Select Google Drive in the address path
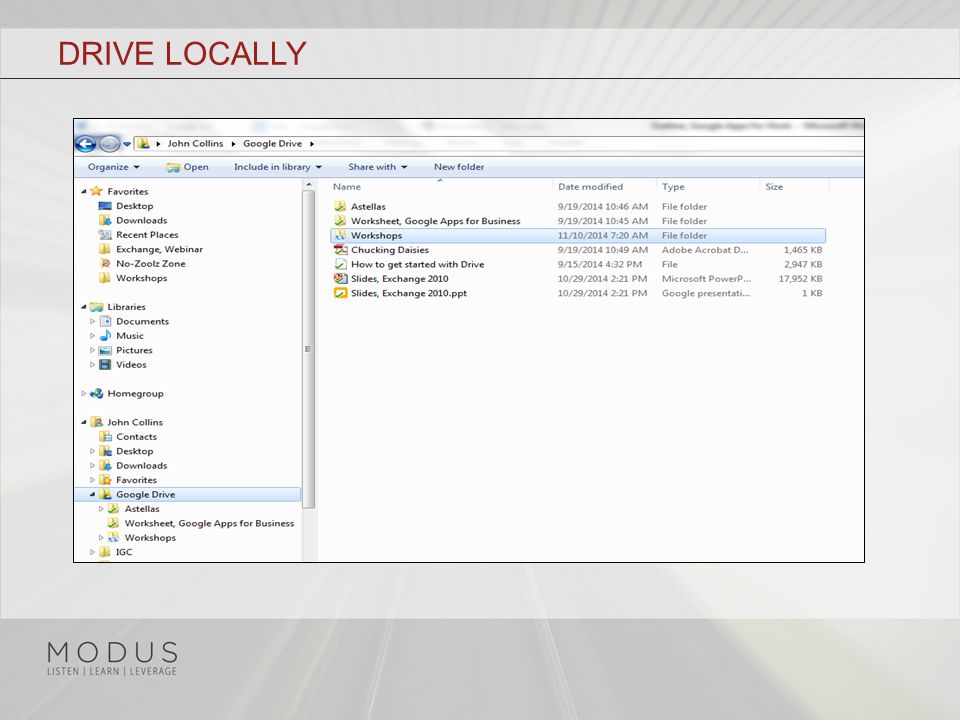 [272, 143]
